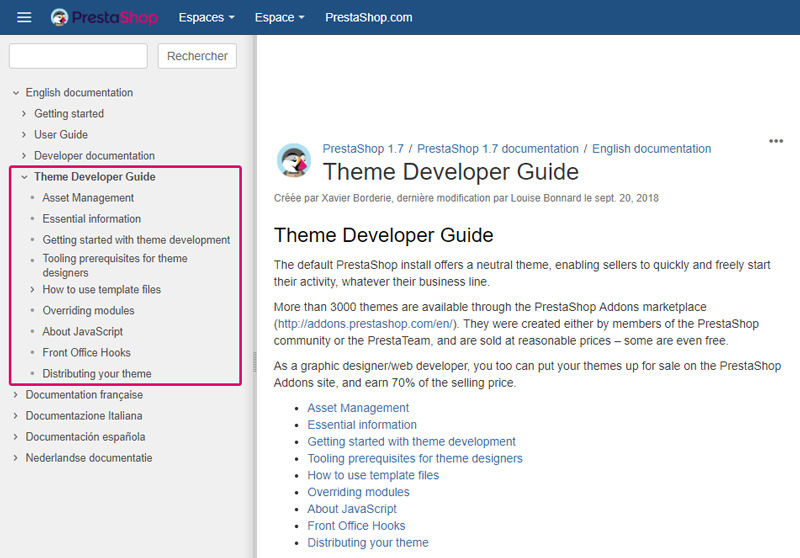Open About JavaScript link in page body
Viewport: 800px width, 558px height.
point(352,509)
